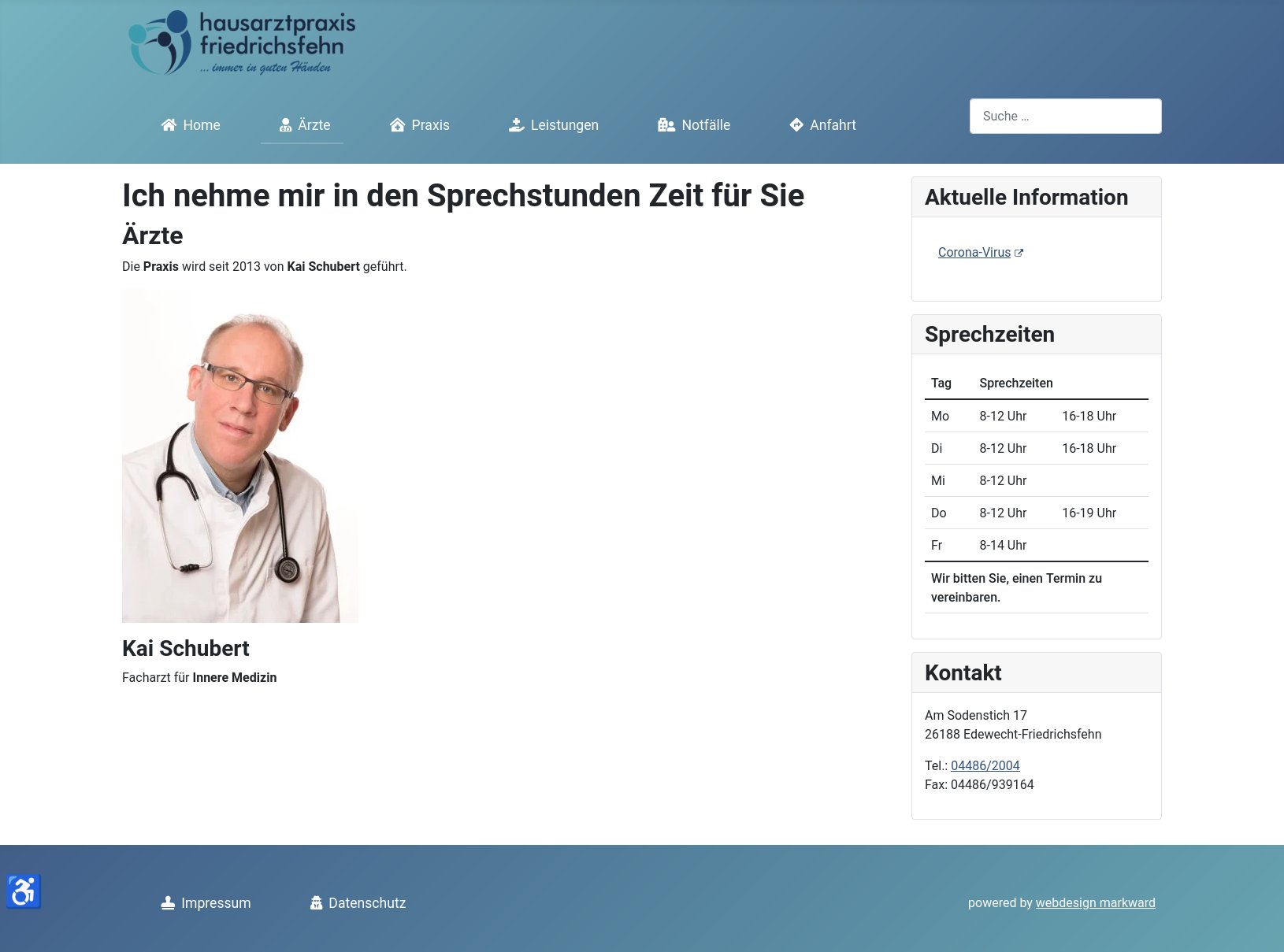Click the doctor icon beside Ärzte
Image resolution: width=1284 pixels, height=952 pixels.
tap(285, 125)
